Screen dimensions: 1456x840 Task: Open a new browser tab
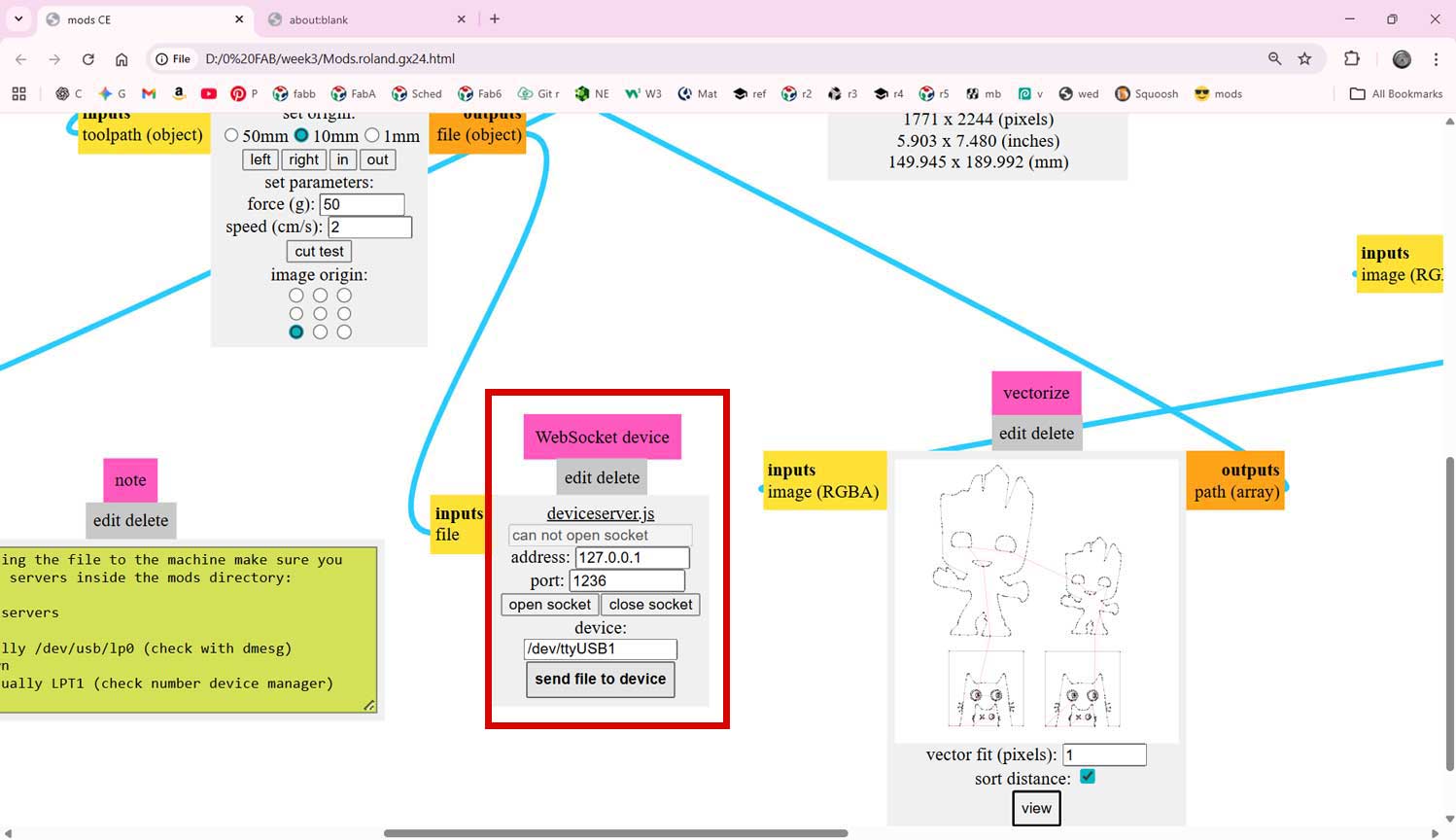(x=495, y=18)
